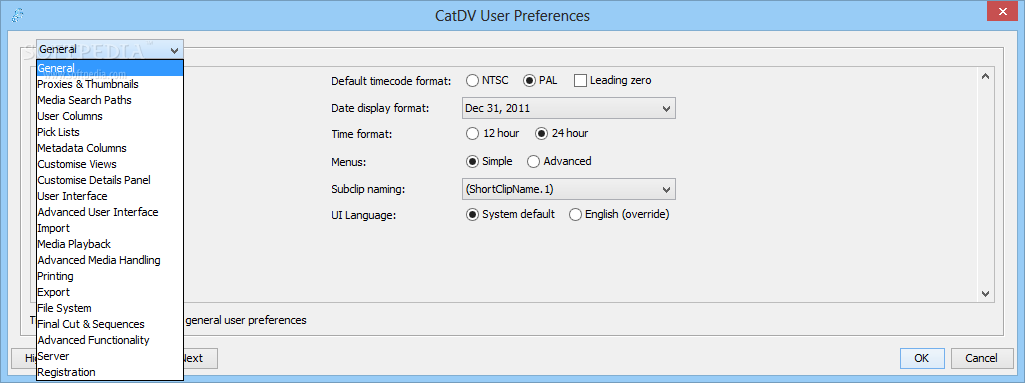Click the scrollbar up arrow

click(985, 76)
